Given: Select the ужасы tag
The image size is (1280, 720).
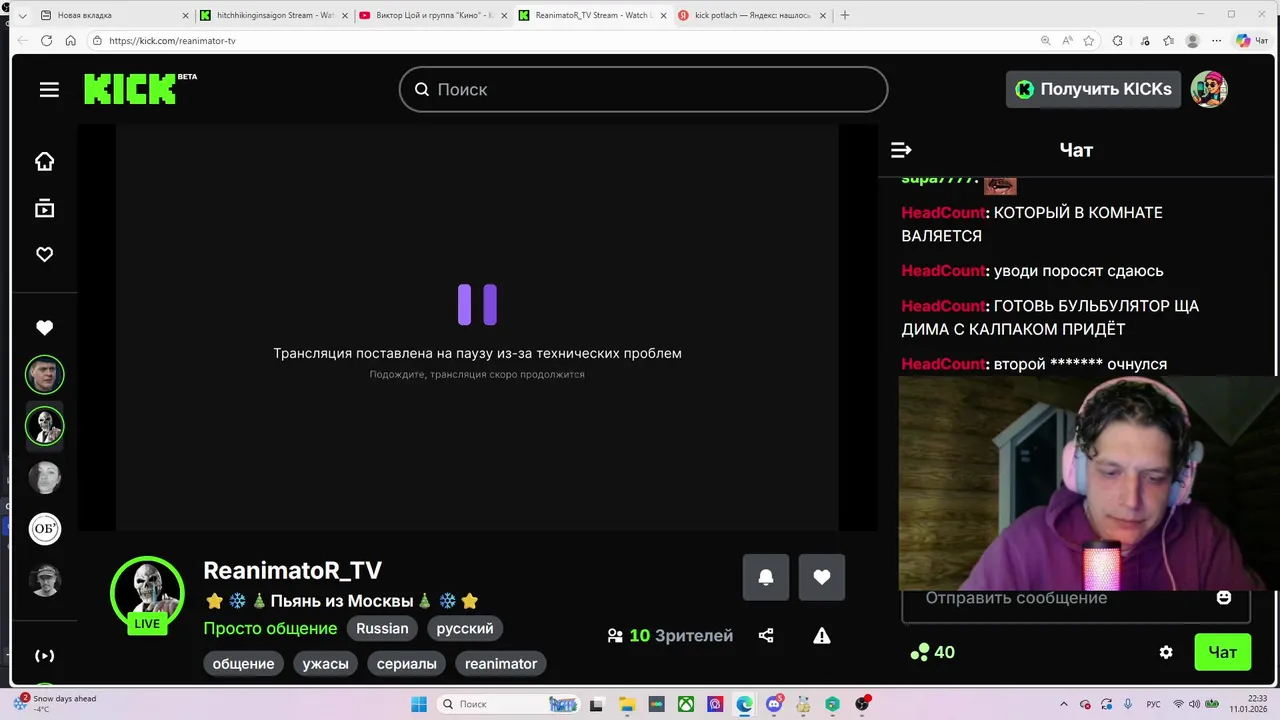Looking at the screenshot, I should pyautogui.click(x=325, y=664).
